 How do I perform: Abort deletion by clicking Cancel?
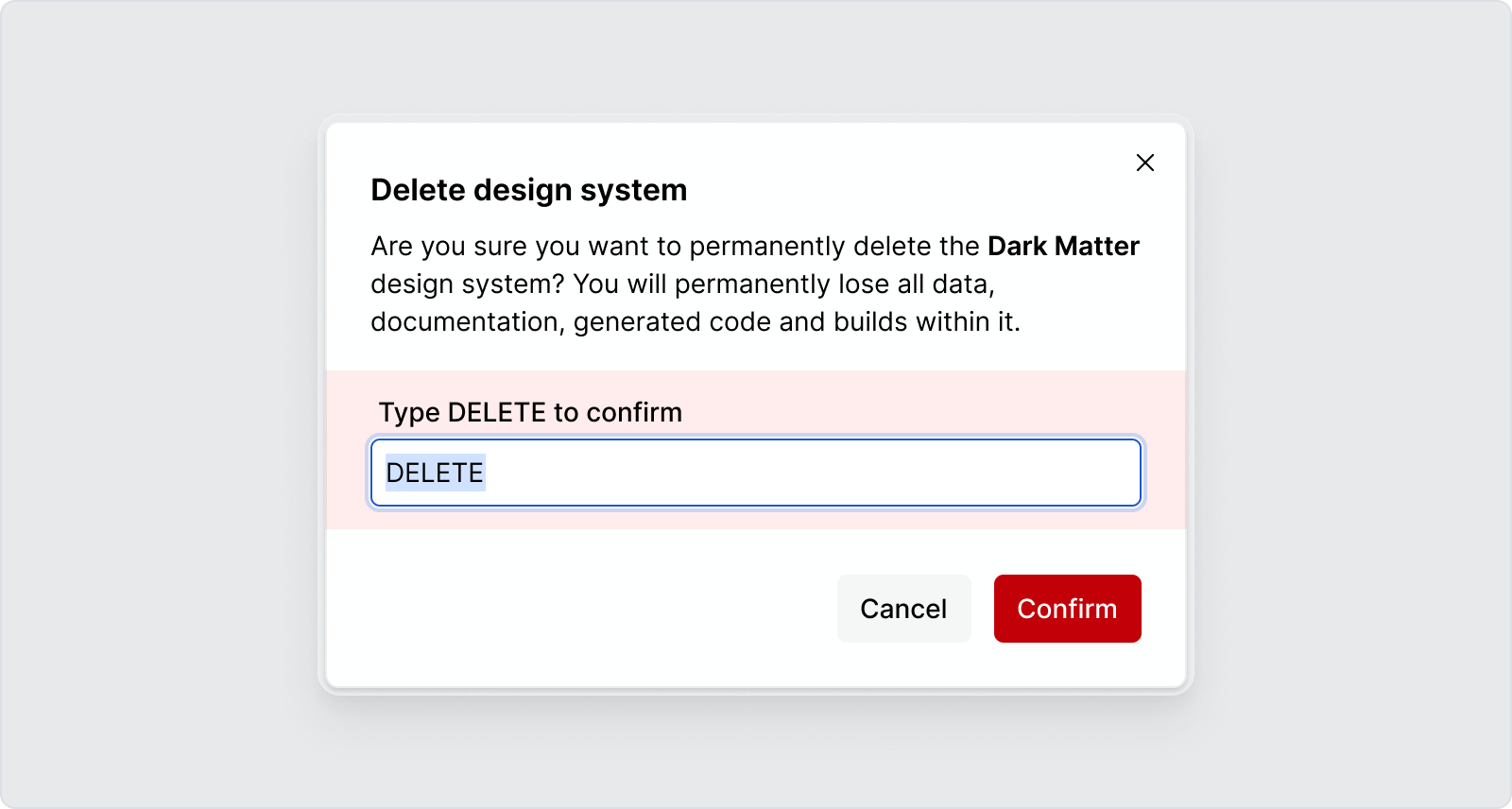[903, 609]
